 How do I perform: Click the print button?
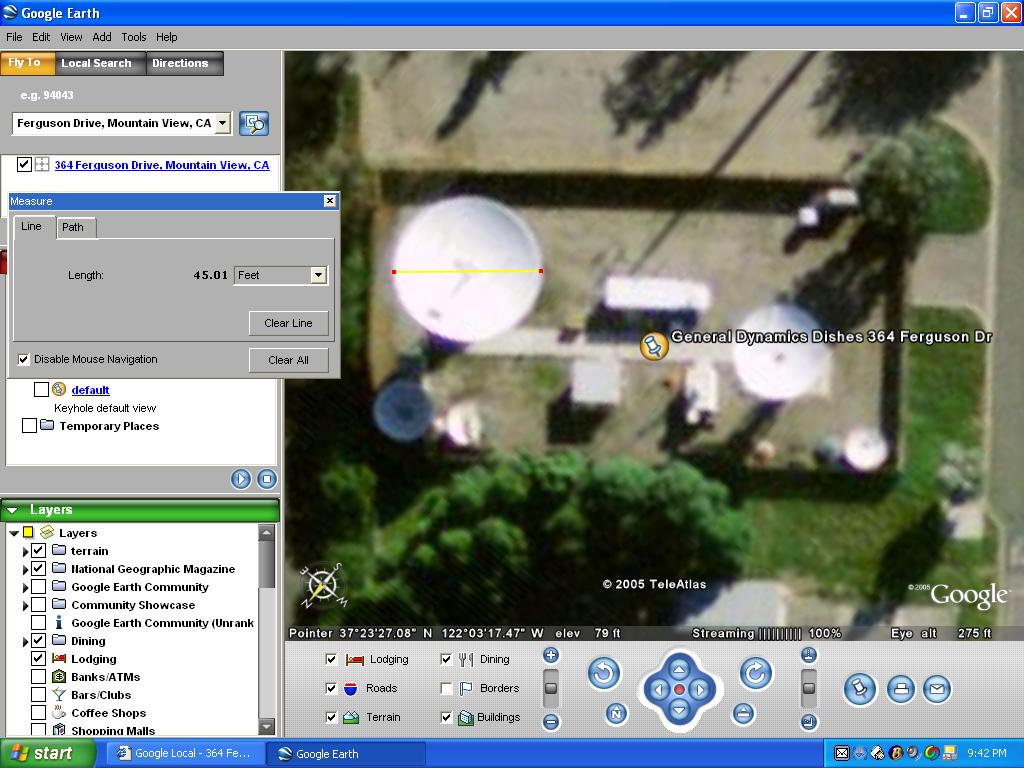tap(901, 689)
